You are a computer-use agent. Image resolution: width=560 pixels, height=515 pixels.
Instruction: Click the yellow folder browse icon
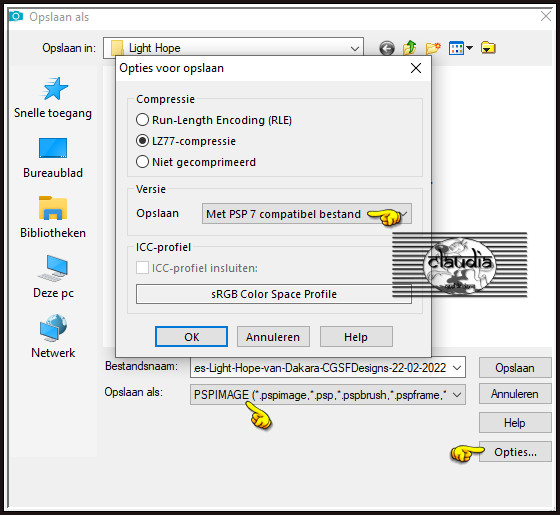click(488, 48)
